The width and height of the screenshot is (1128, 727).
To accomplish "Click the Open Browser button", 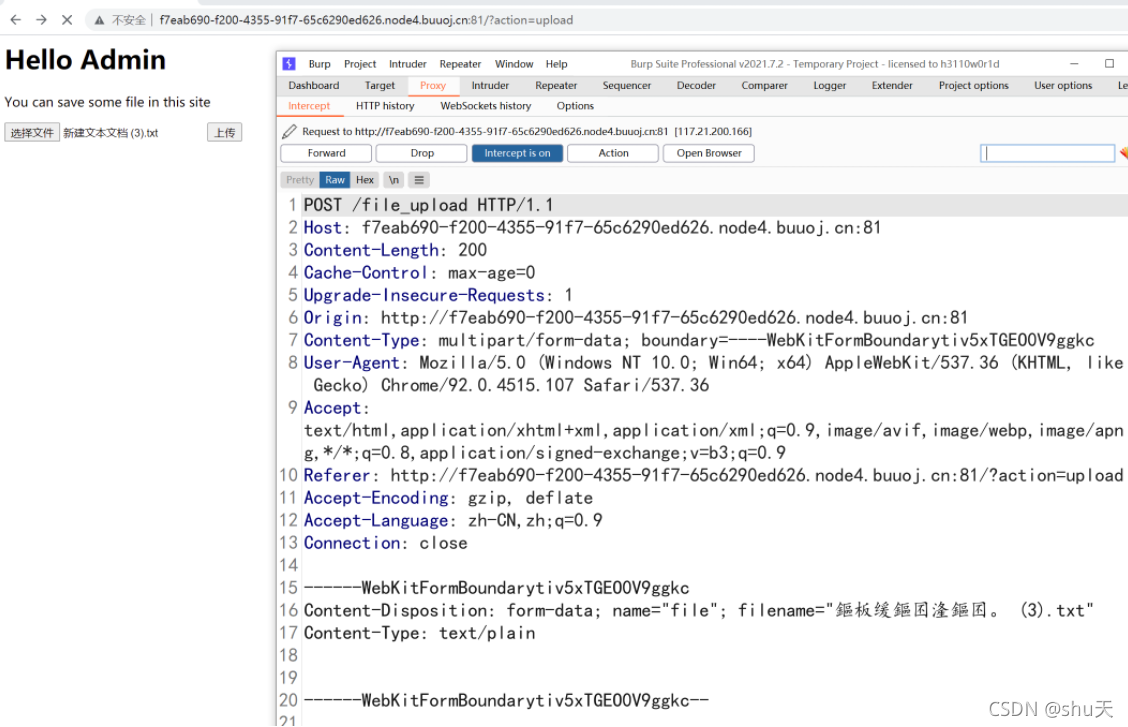I will 709,153.
